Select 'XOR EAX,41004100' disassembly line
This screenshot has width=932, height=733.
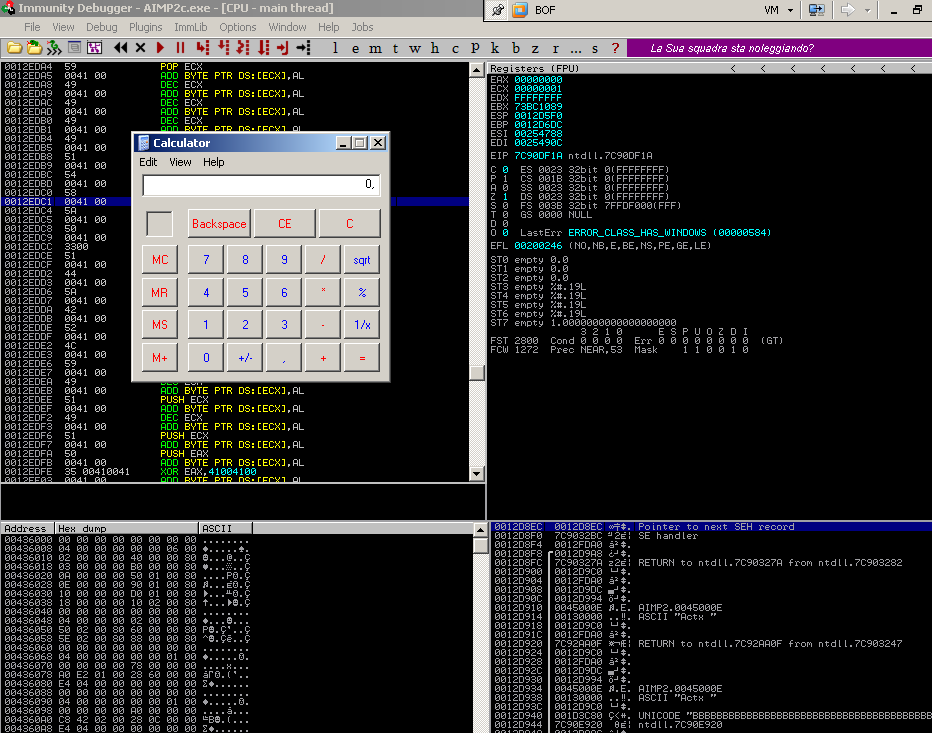pyautogui.click(x=208, y=471)
